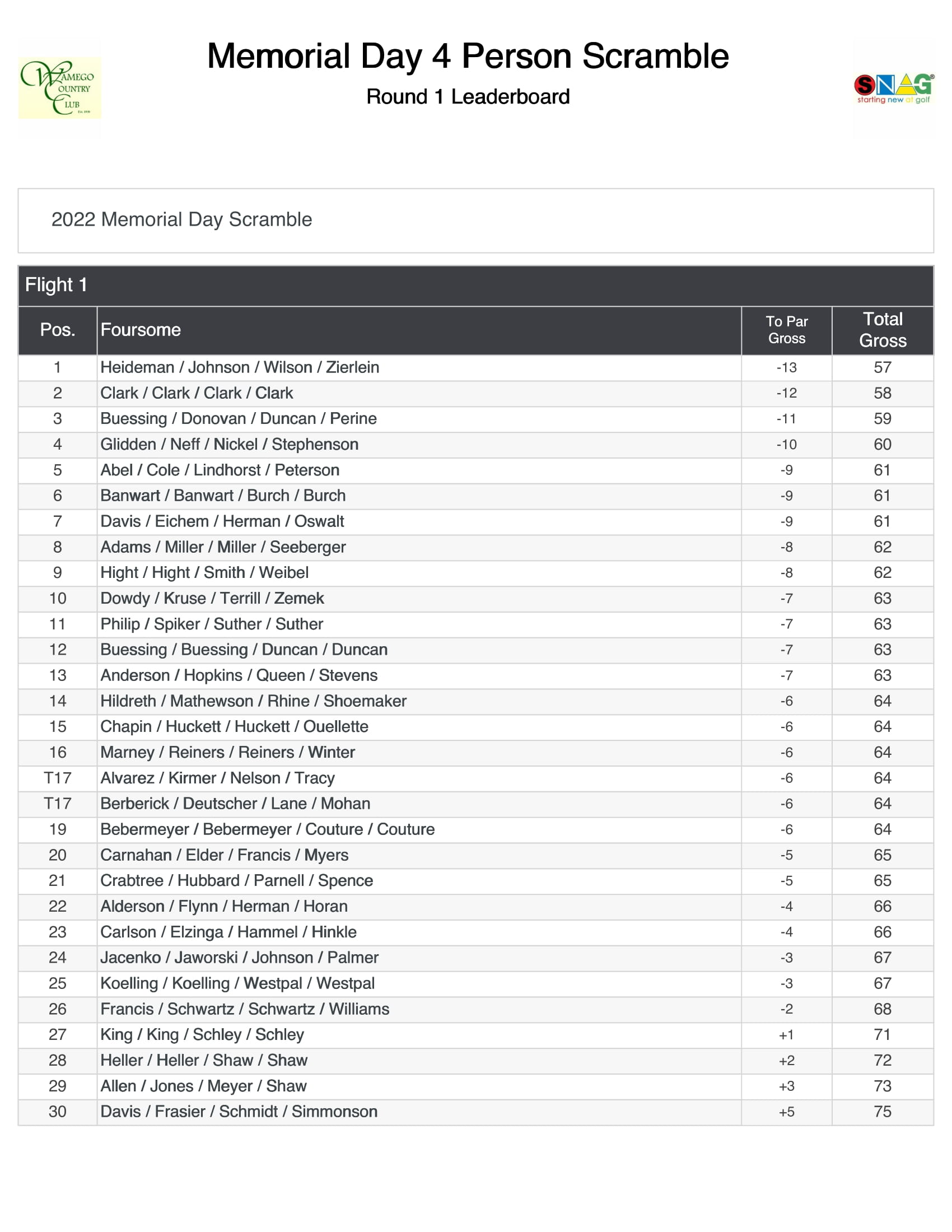
Task: Select the Heideman / Johnson / Wilson / Zierlein row
Action: click(240, 367)
